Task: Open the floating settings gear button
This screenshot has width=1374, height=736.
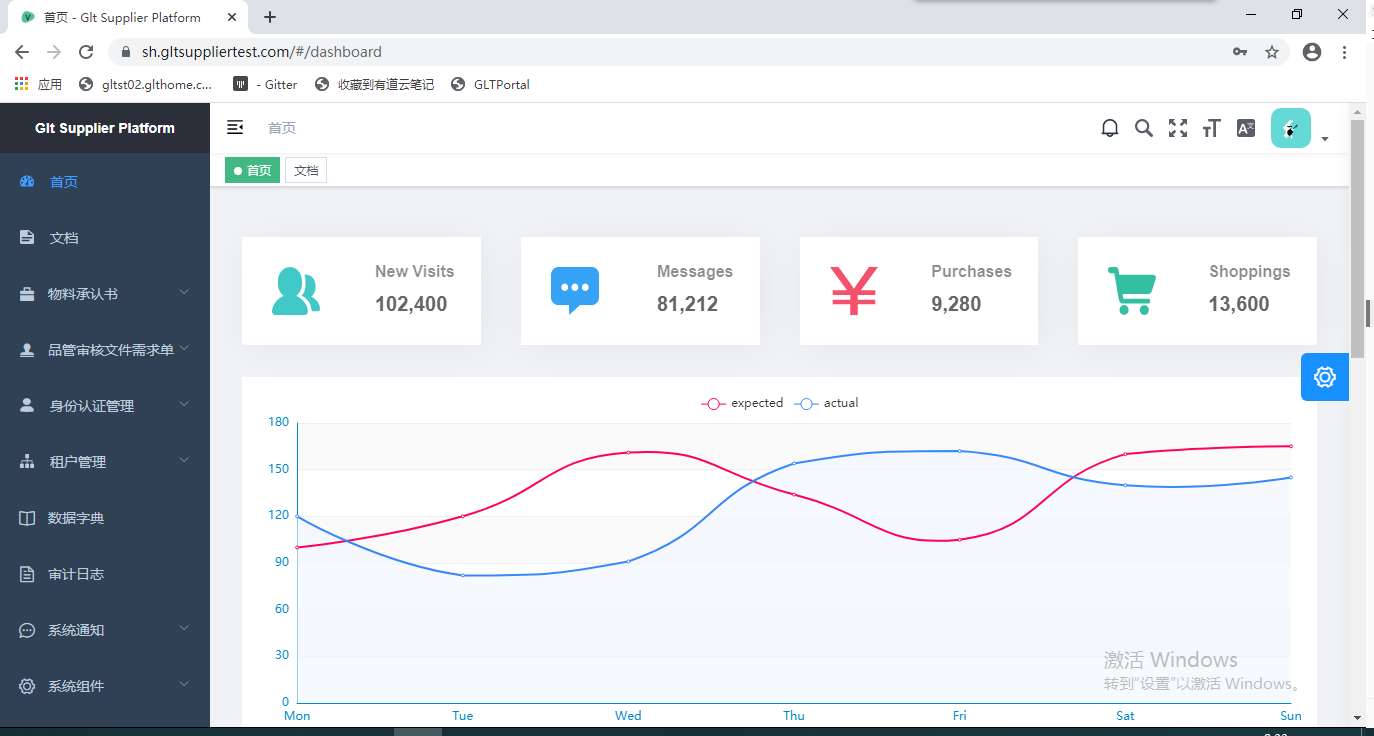Action: click(x=1324, y=377)
